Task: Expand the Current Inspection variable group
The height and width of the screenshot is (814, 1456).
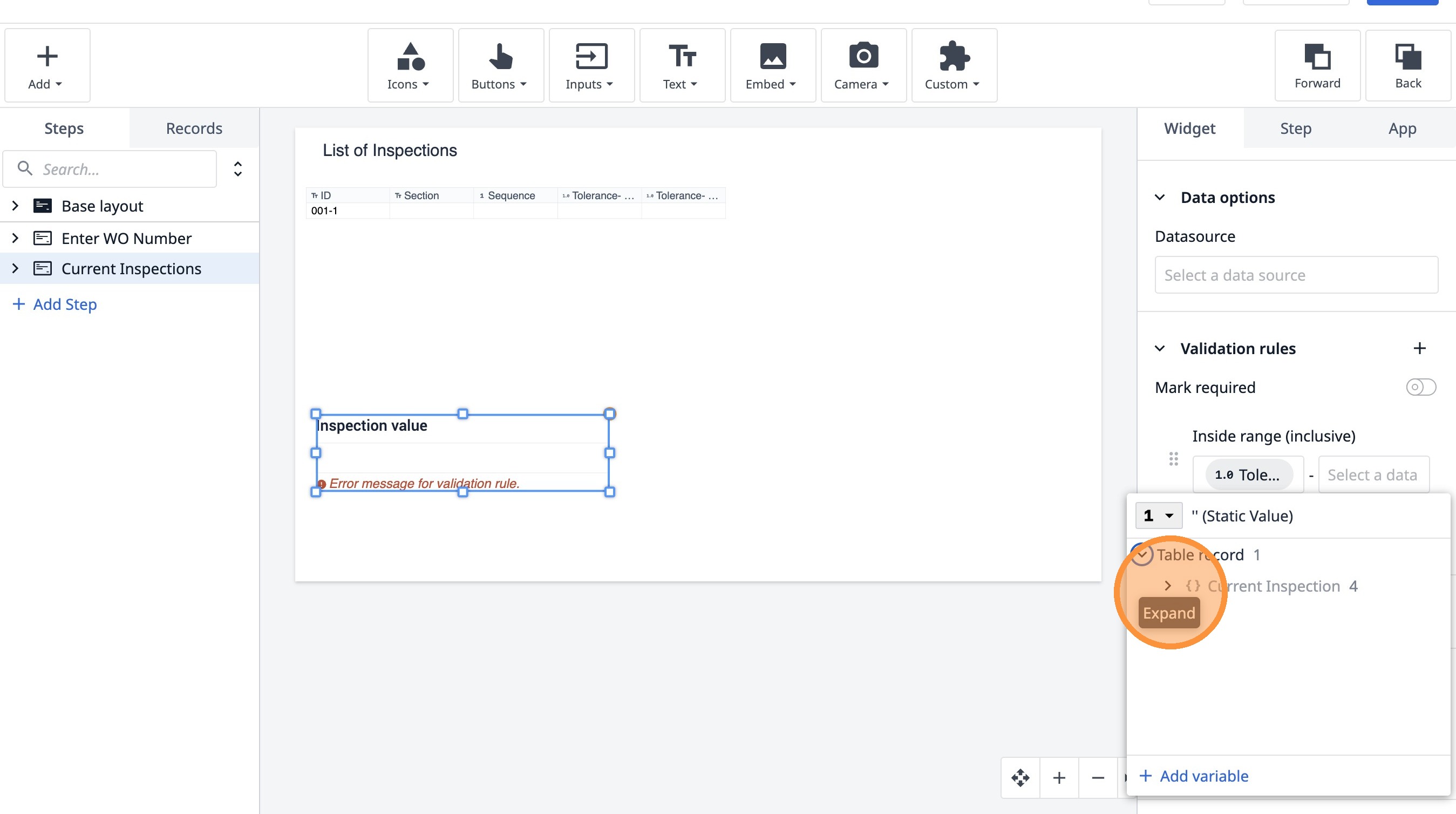Action: (x=1168, y=586)
